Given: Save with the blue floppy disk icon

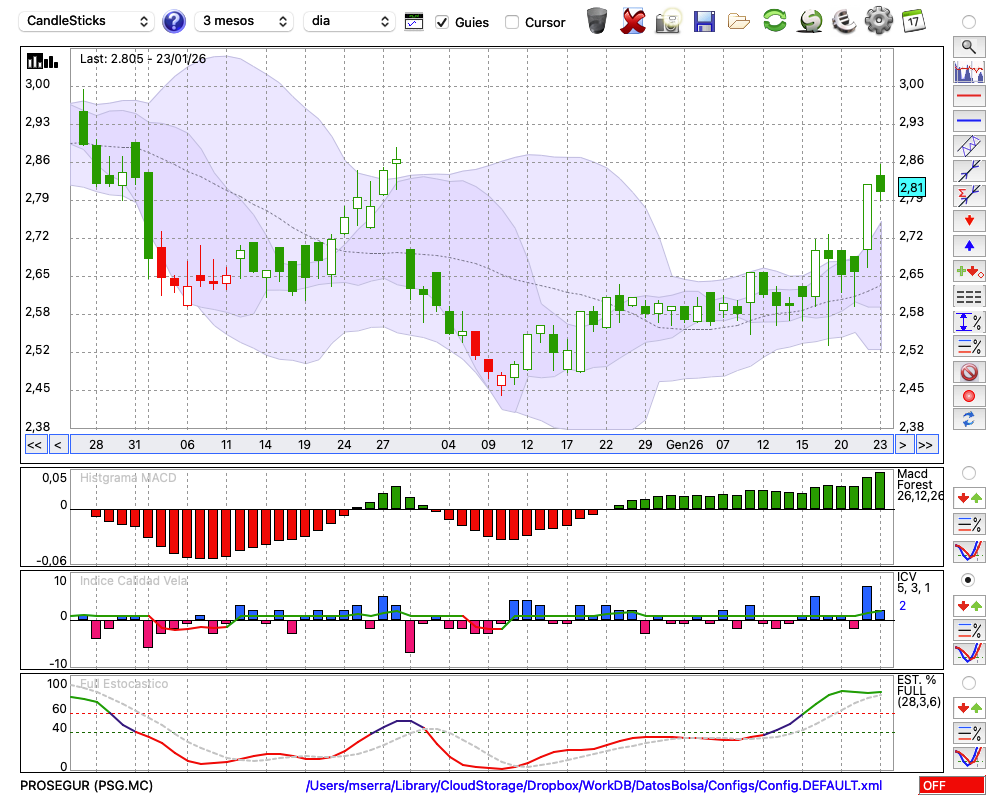Looking at the screenshot, I should coord(704,20).
